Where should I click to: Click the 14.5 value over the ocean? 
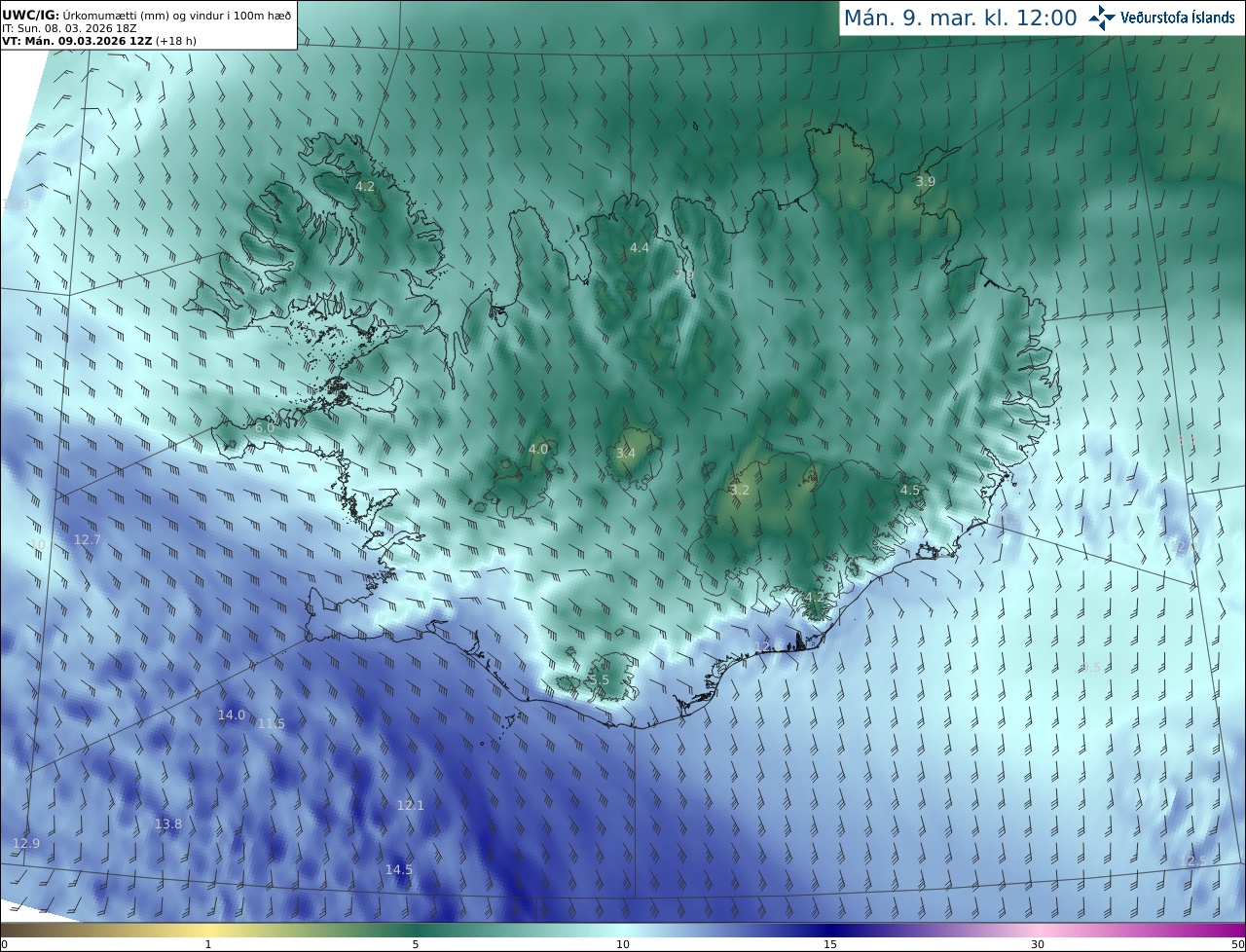coord(399,869)
